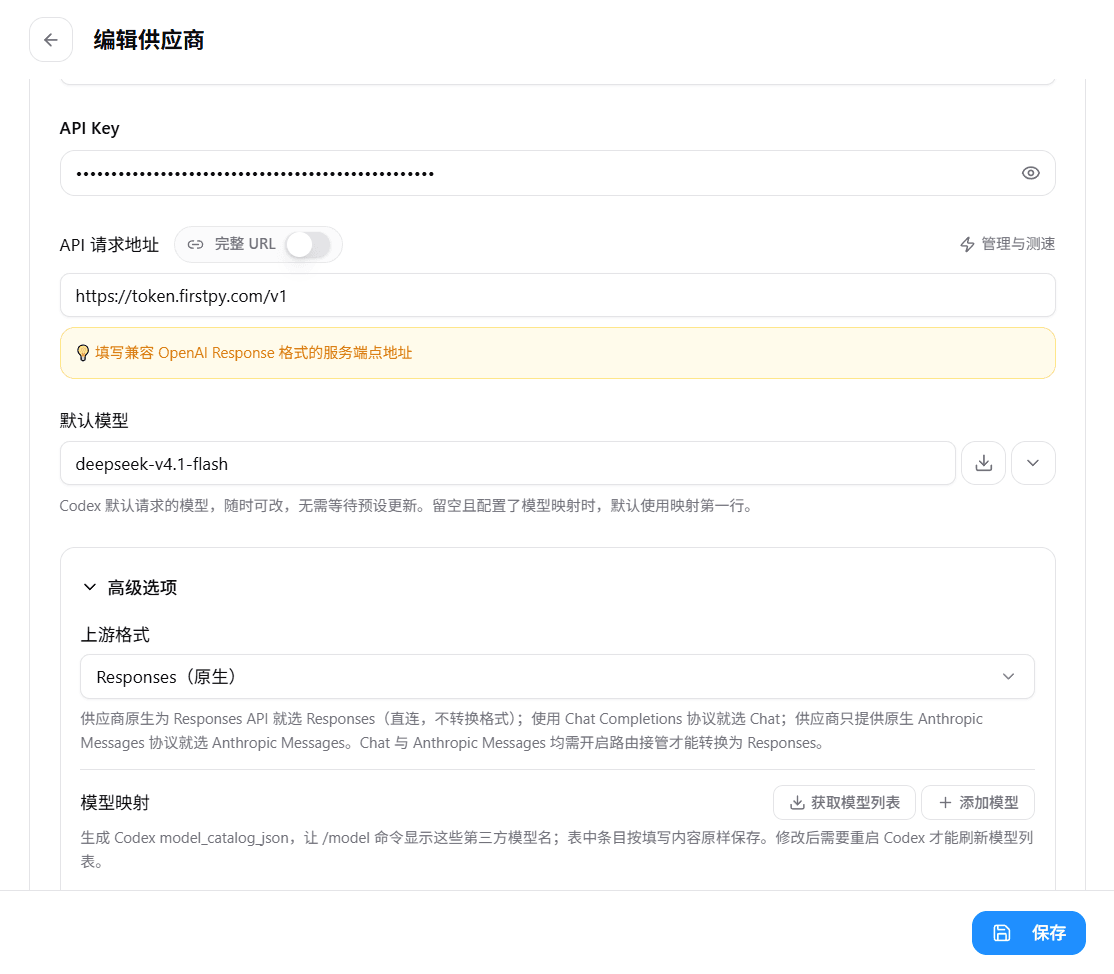
Task: Click the 上游格式 label
Action: point(115,634)
